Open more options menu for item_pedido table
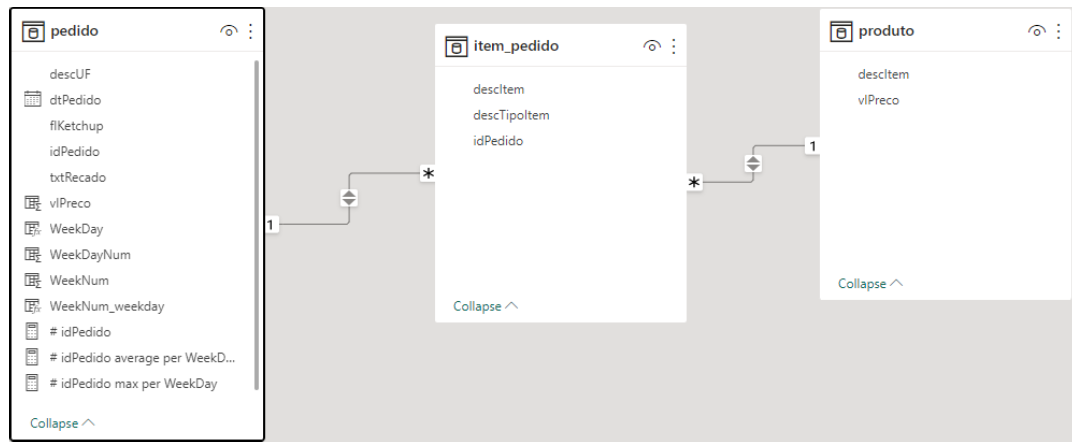1073x444 pixels. point(674,46)
